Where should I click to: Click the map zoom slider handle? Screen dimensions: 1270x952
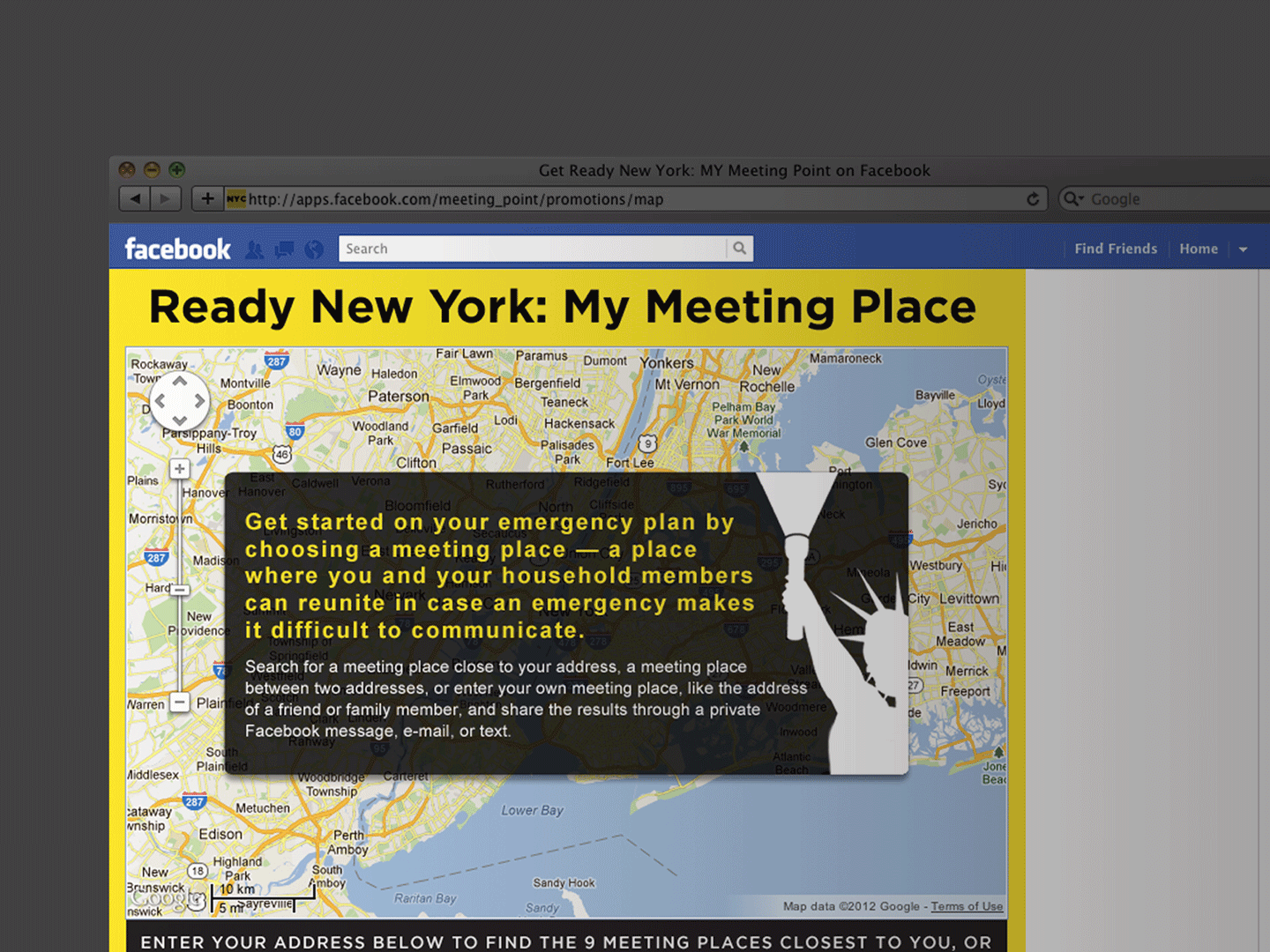click(x=180, y=590)
